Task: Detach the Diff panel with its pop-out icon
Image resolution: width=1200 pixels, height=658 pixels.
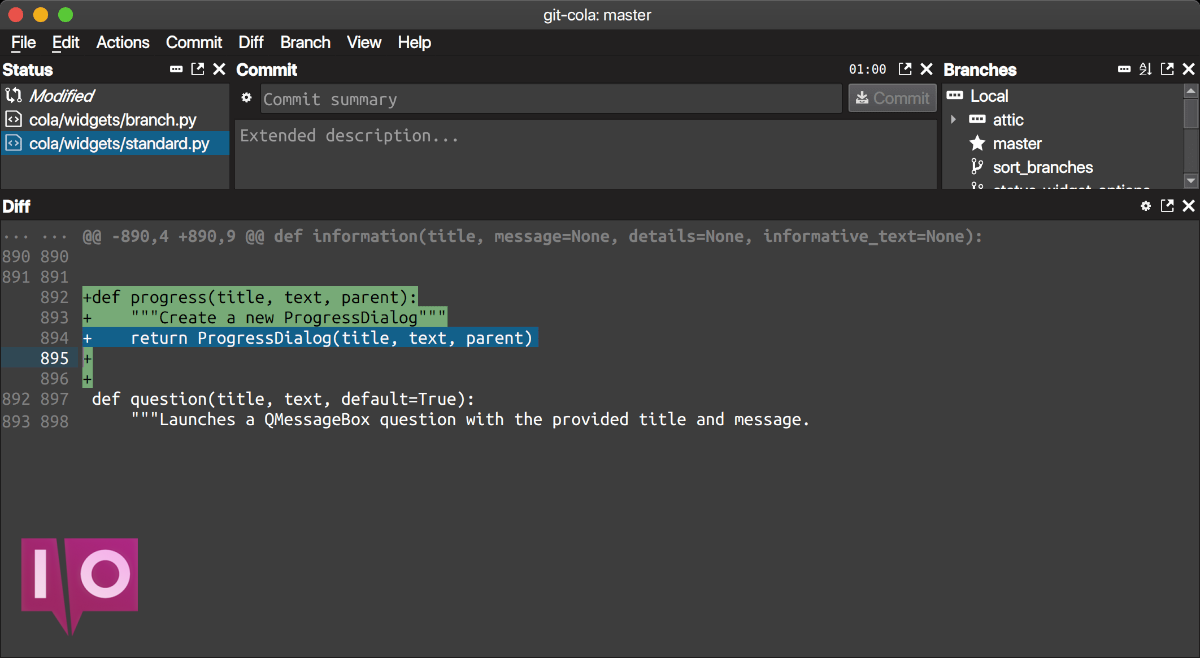Action: click(1168, 206)
